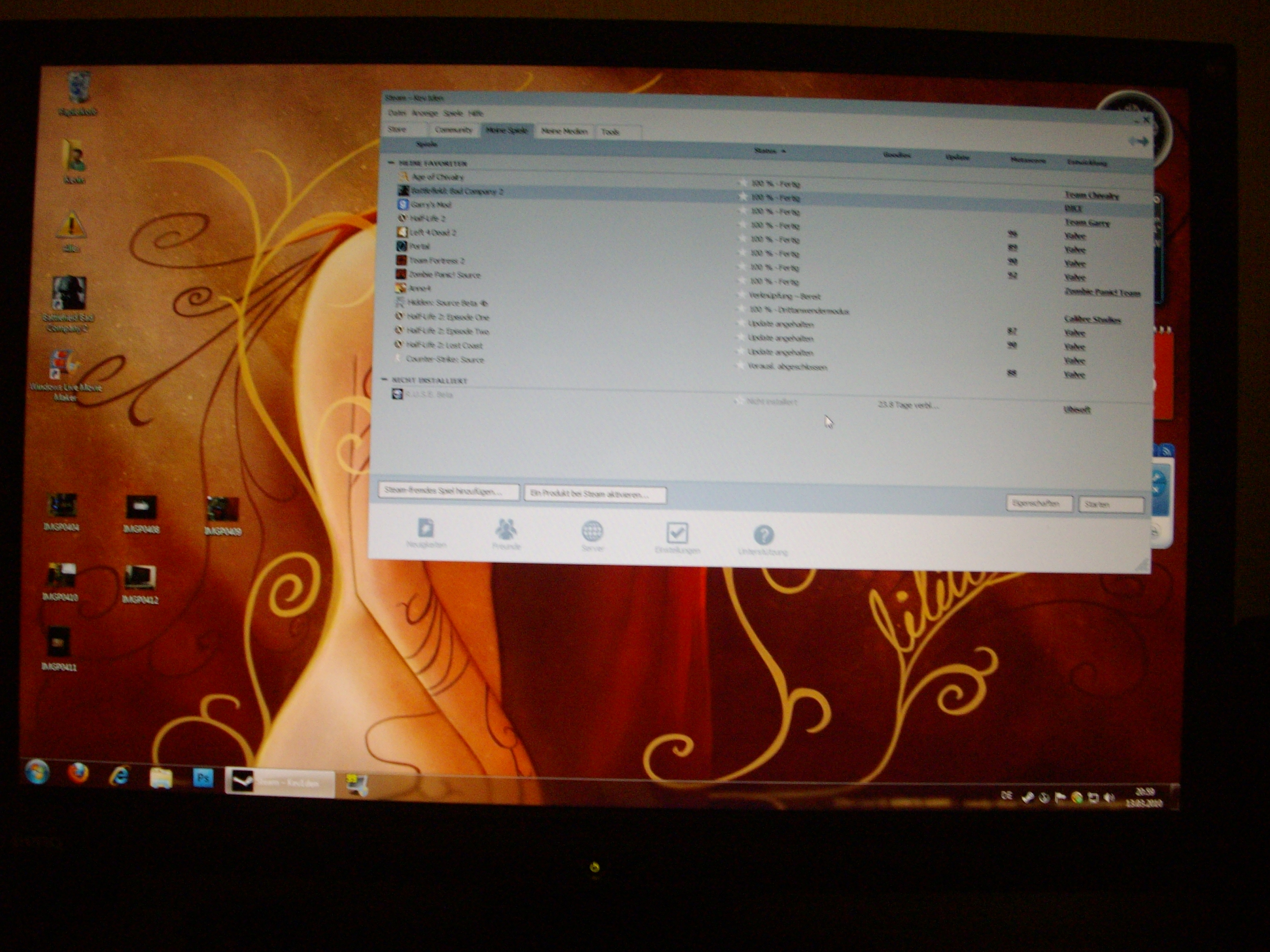Click R.U.S.E. Beta game icon
The width and height of the screenshot is (1270, 952).
point(397,394)
